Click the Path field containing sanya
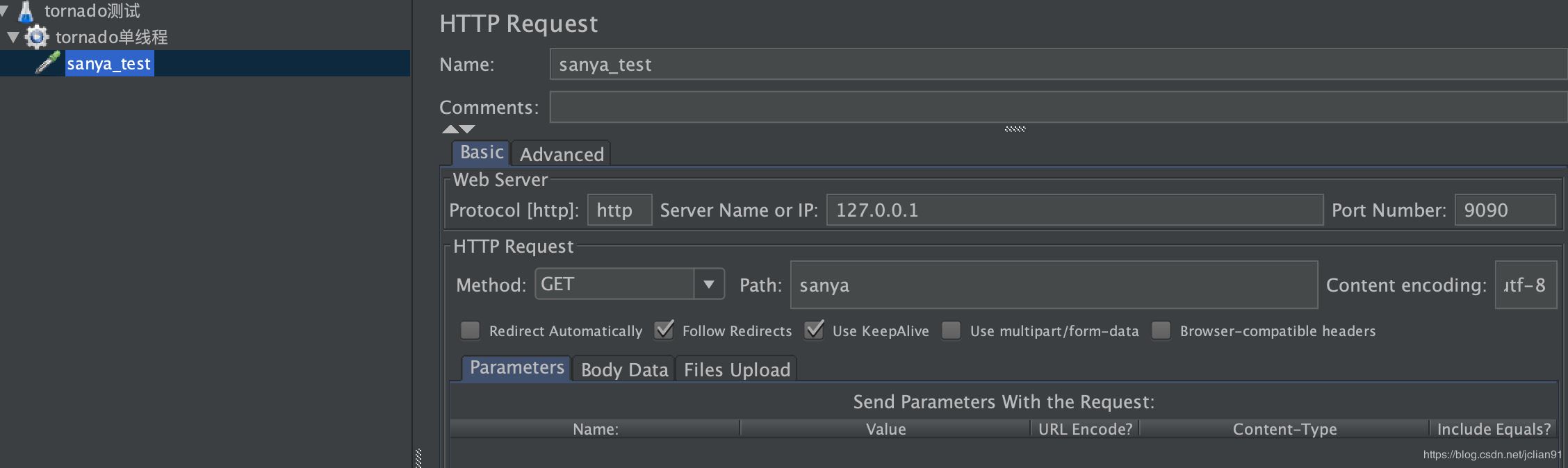Screen dimensions: 1568x468 click(1053, 285)
